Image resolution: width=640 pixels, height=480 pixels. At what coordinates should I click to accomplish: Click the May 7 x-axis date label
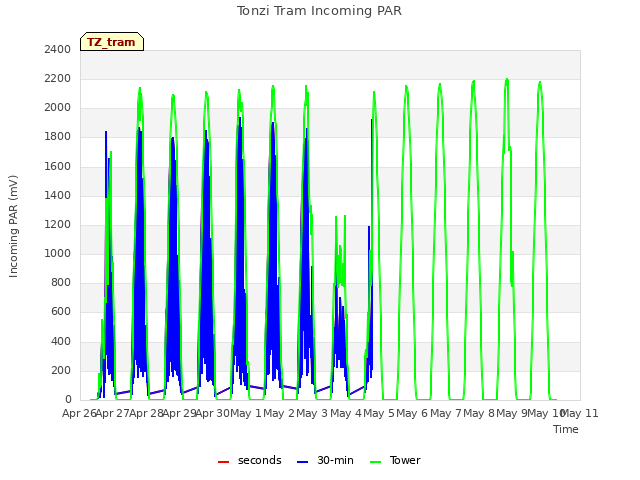coord(446,413)
